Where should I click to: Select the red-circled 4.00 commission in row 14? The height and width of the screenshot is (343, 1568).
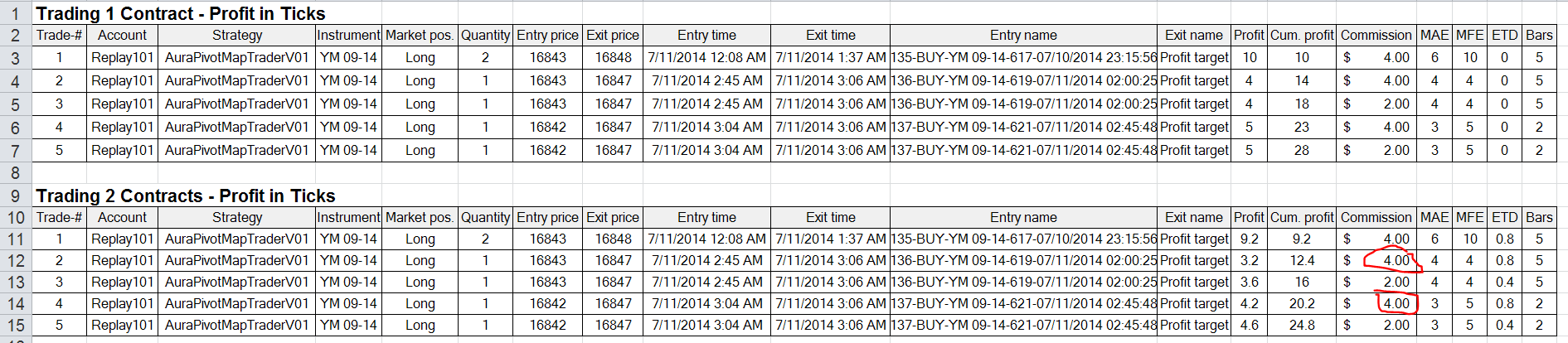1396,303
